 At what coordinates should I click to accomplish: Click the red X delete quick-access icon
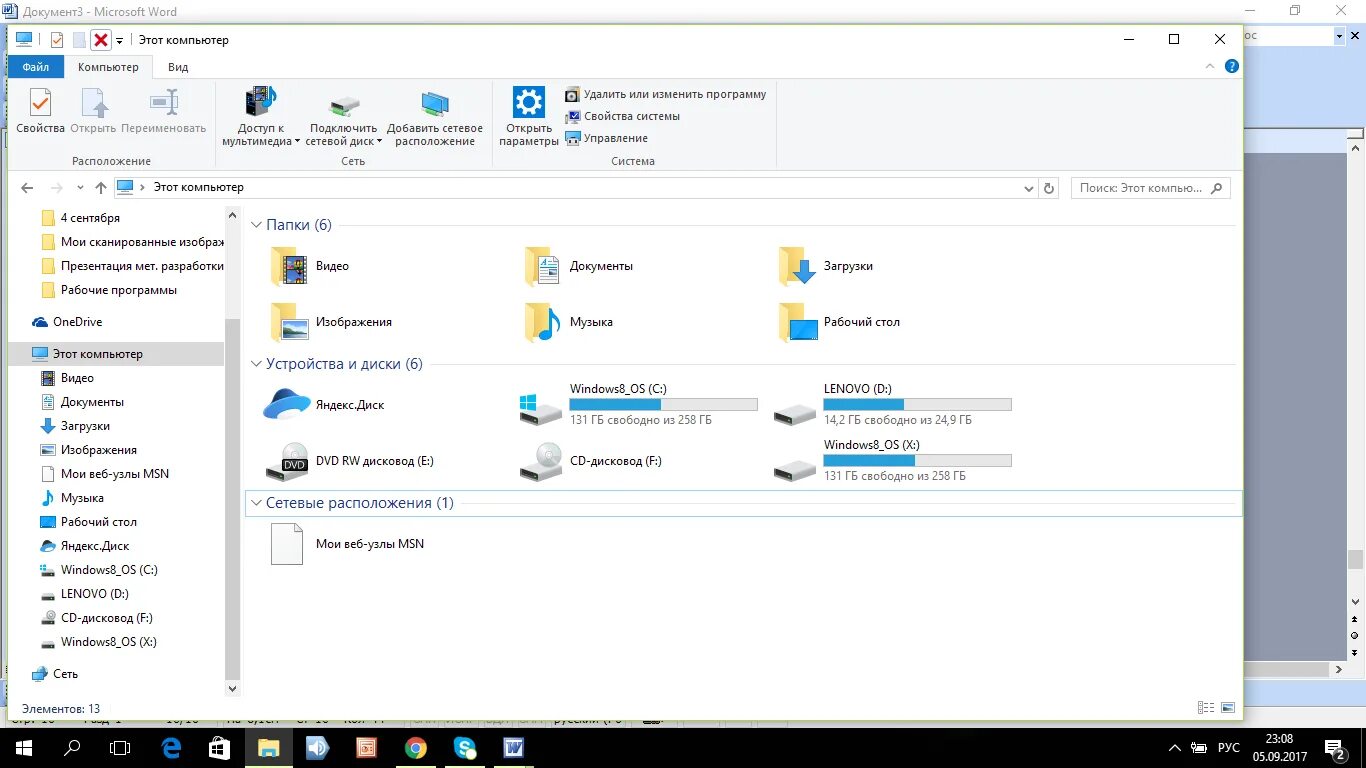tap(101, 40)
